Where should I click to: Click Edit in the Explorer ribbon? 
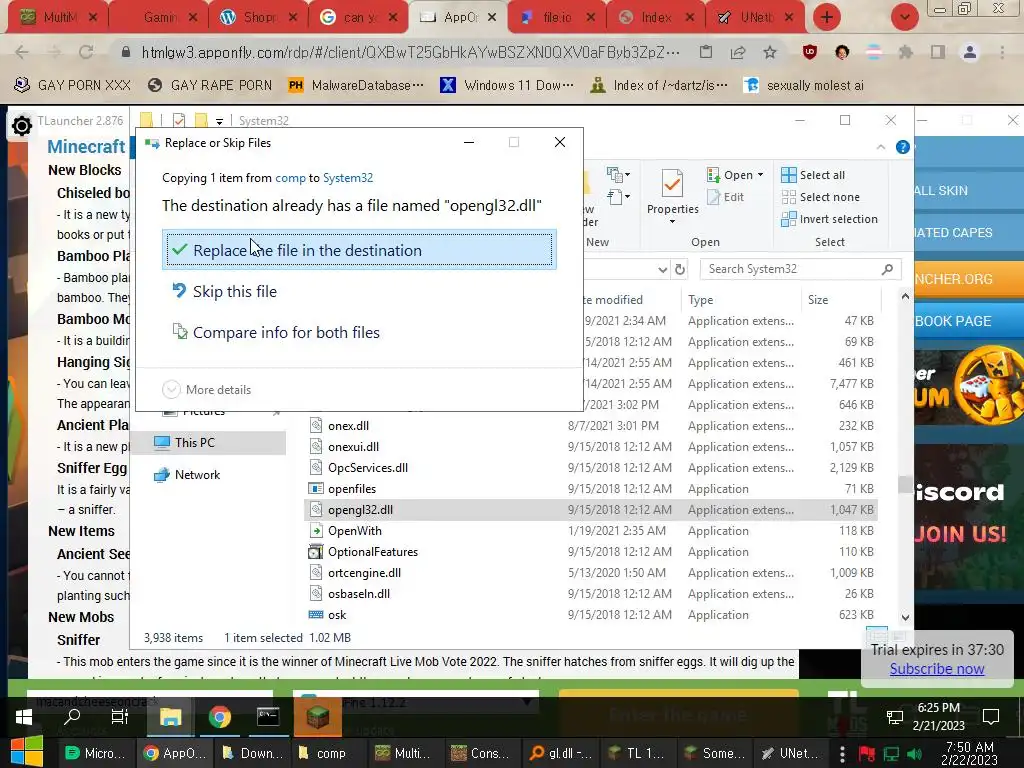click(726, 197)
